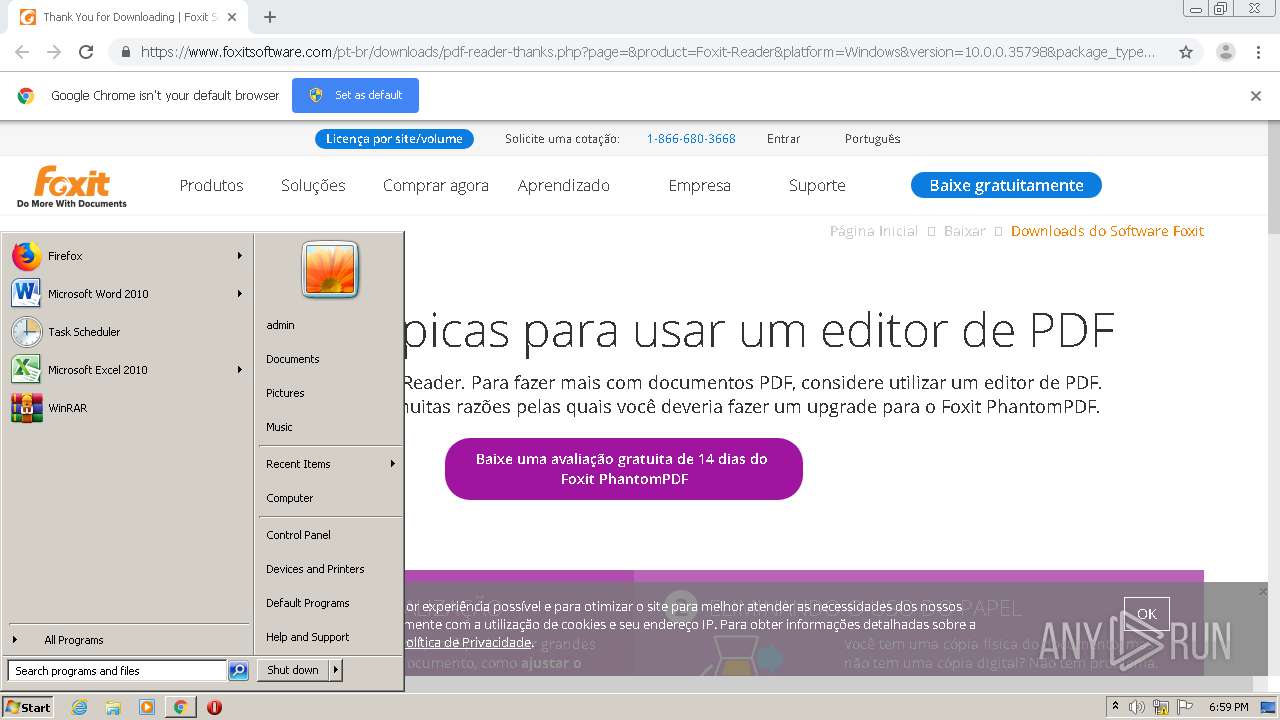Image resolution: width=1280 pixels, height=720 pixels.
Task: Click Baixe gratuitamente button
Action: point(1006,185)
